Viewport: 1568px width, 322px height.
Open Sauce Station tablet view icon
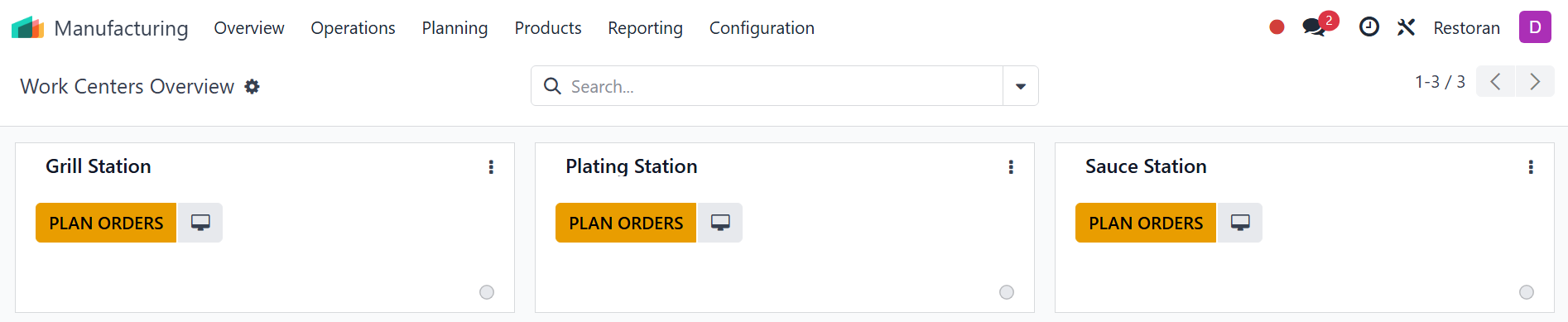1240,223
